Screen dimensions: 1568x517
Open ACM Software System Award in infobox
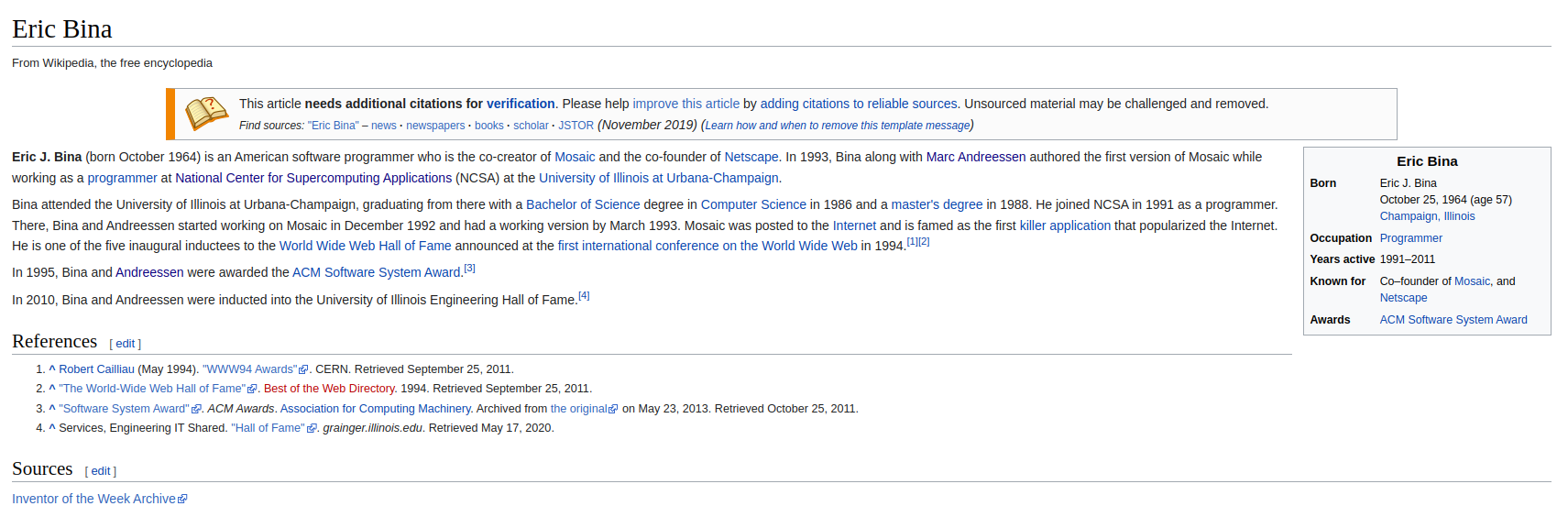1453,320
